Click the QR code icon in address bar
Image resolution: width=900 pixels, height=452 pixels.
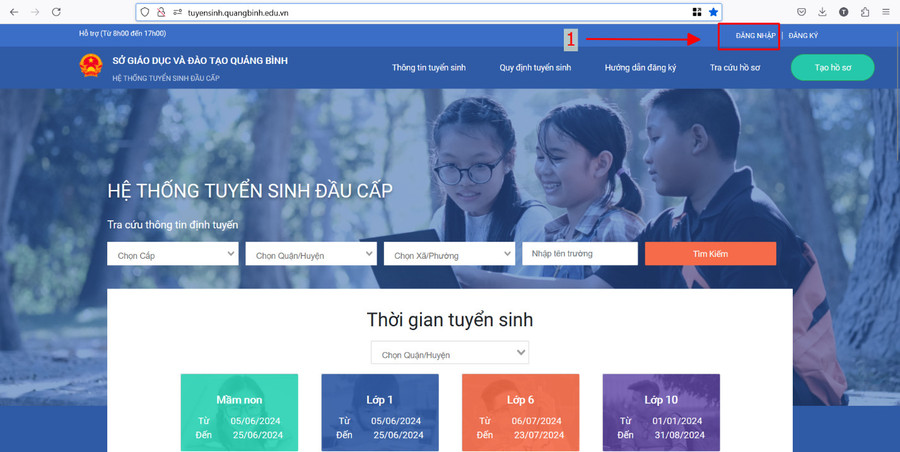pyautogui.click(x=696, y=12)
